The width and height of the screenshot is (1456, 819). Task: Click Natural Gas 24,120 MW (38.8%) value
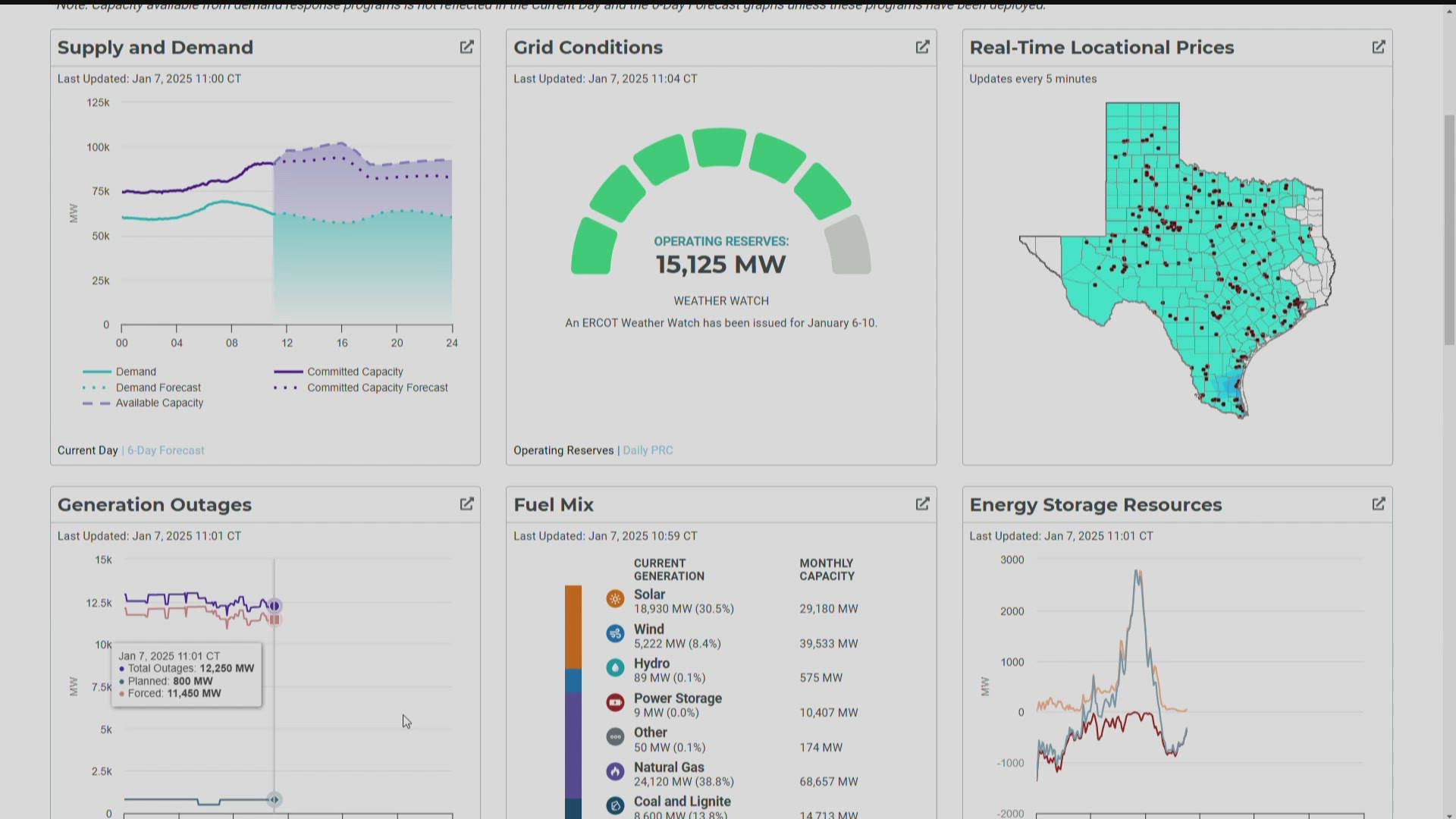[684, 782]
